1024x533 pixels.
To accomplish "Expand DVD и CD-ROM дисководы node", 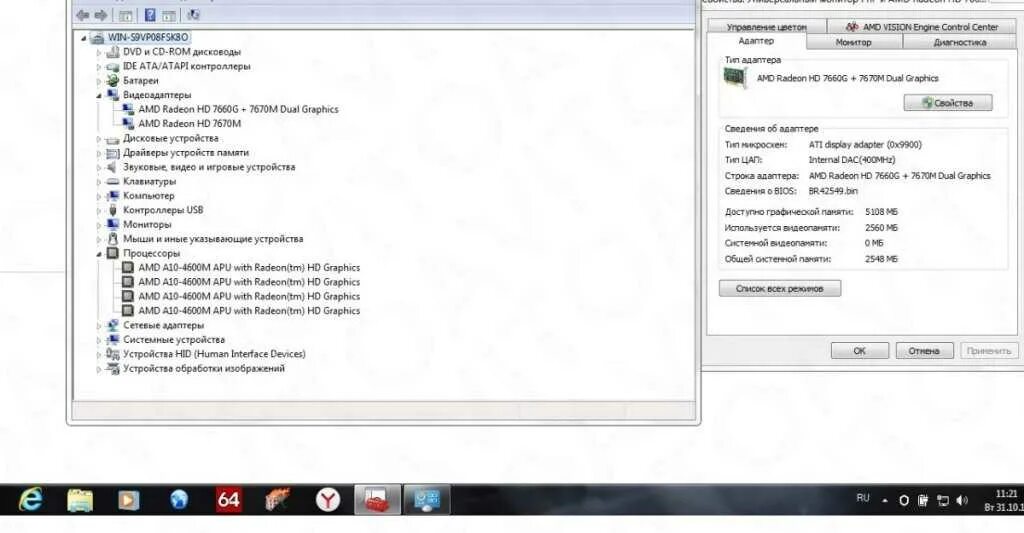I will point(99,52).
